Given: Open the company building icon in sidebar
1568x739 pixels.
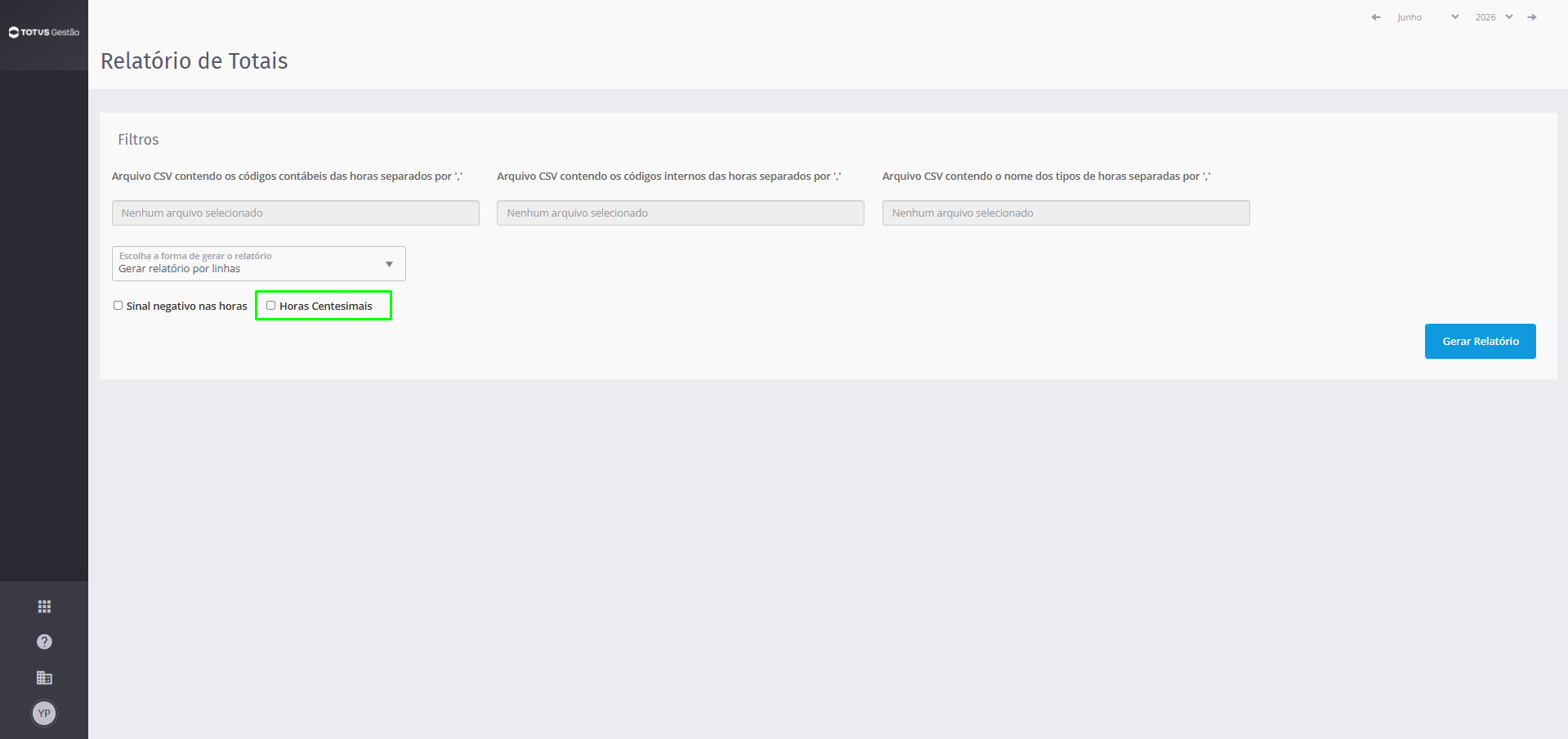Looking at the screenshot, I should coord(44,678).
